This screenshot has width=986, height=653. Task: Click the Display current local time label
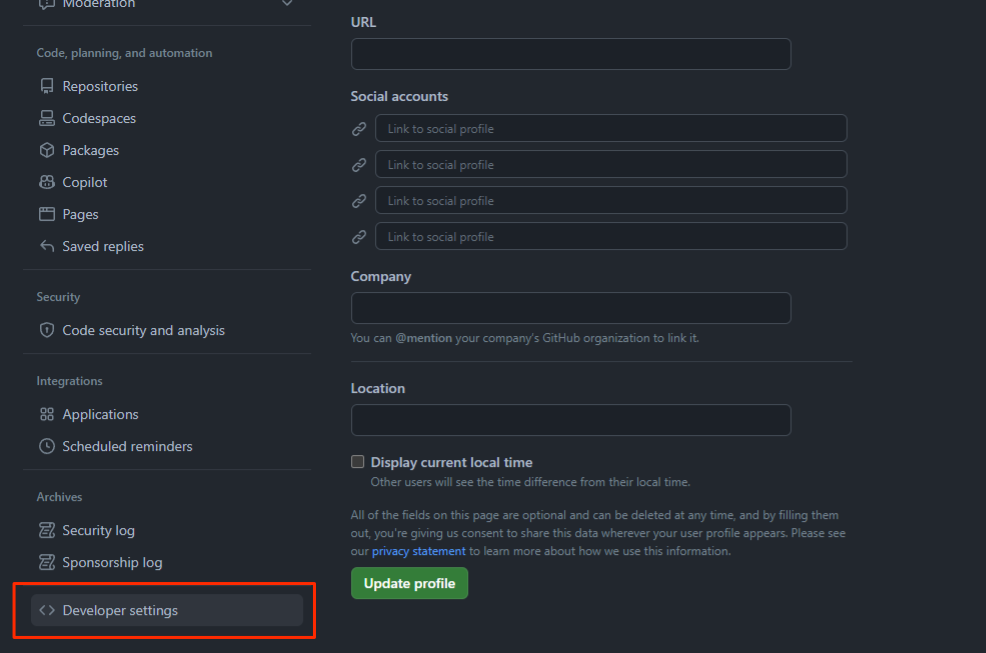tap(451, 462)
